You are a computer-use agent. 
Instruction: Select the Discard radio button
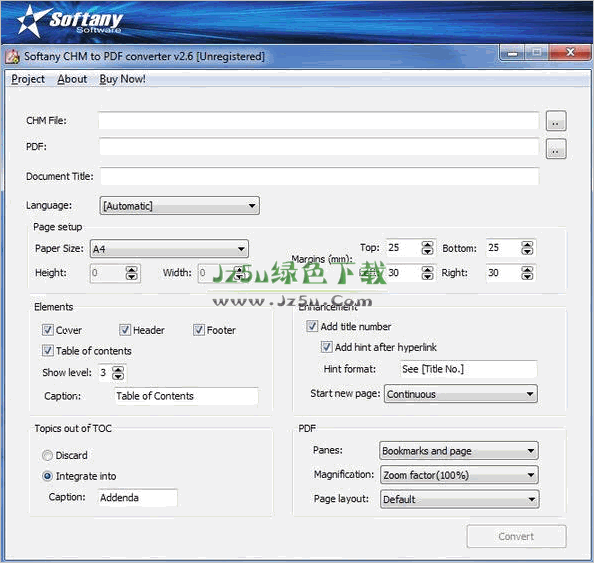pos(47,455)
